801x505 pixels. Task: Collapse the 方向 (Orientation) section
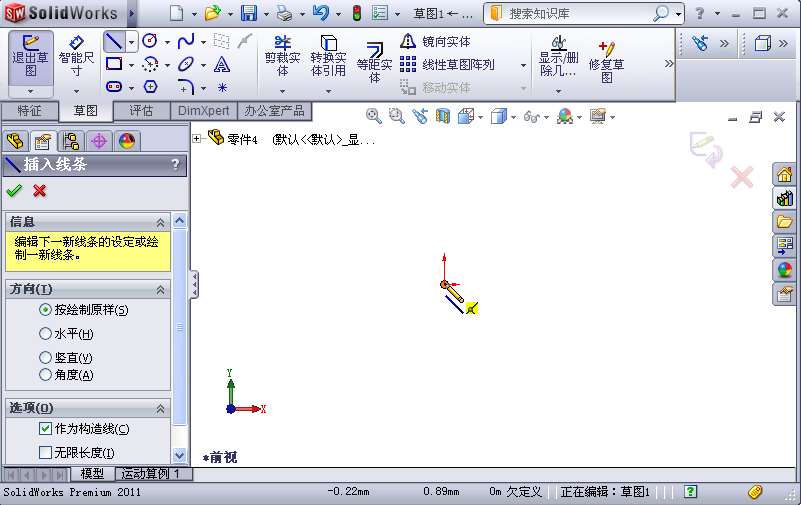point(160,290)
